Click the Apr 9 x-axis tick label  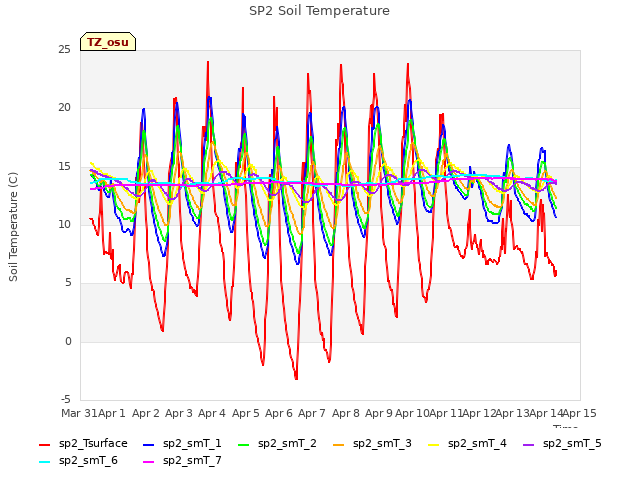[379, 413]
